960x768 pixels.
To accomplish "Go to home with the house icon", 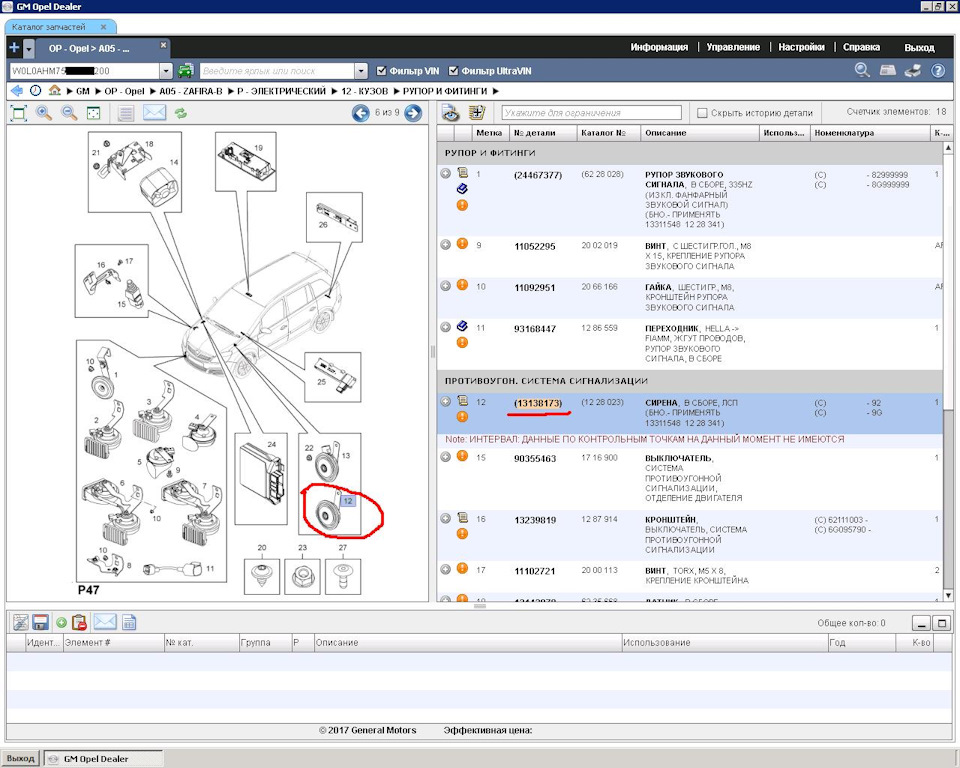I will coord(55,91).
